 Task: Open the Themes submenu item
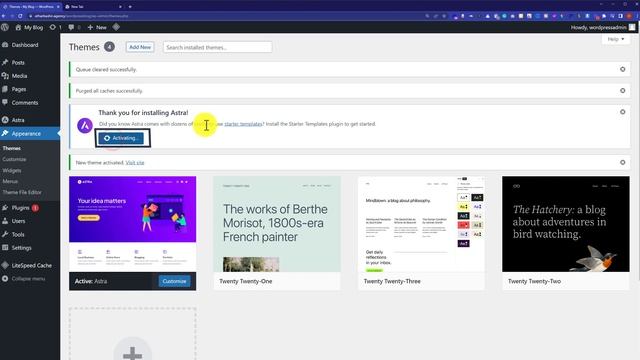click(11, 148)
